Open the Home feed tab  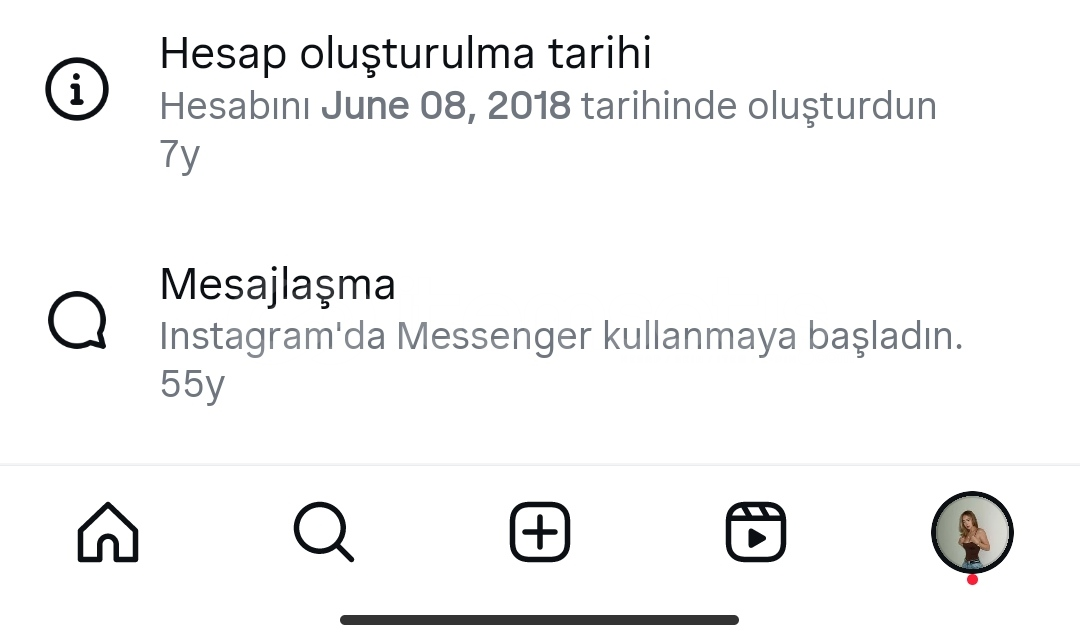point(108,532)
